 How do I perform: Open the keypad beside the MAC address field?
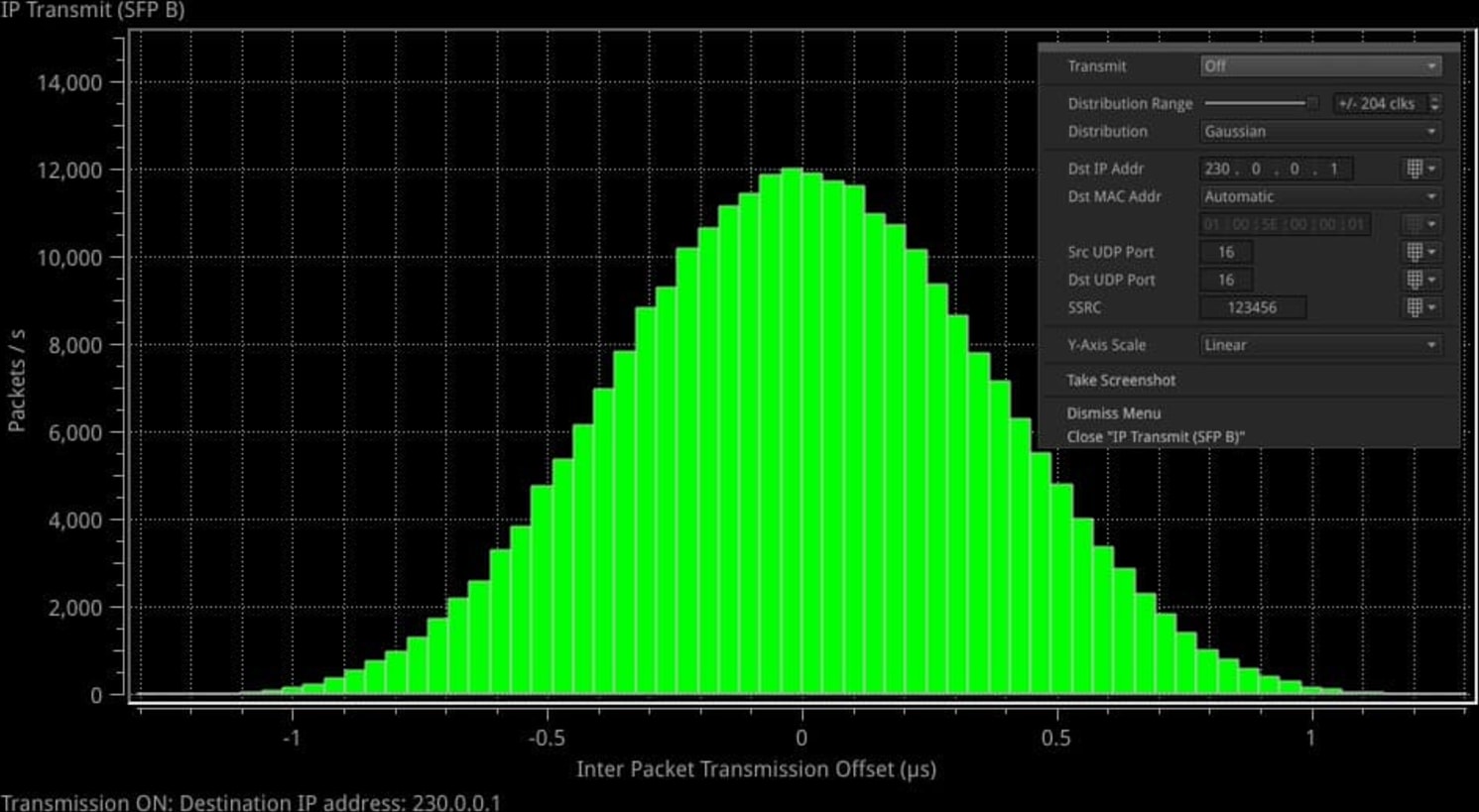1415,224
